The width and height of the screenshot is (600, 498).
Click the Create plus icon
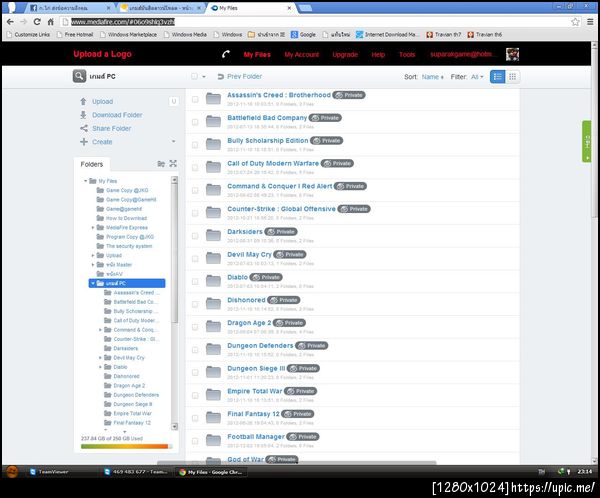click(84, 142)
